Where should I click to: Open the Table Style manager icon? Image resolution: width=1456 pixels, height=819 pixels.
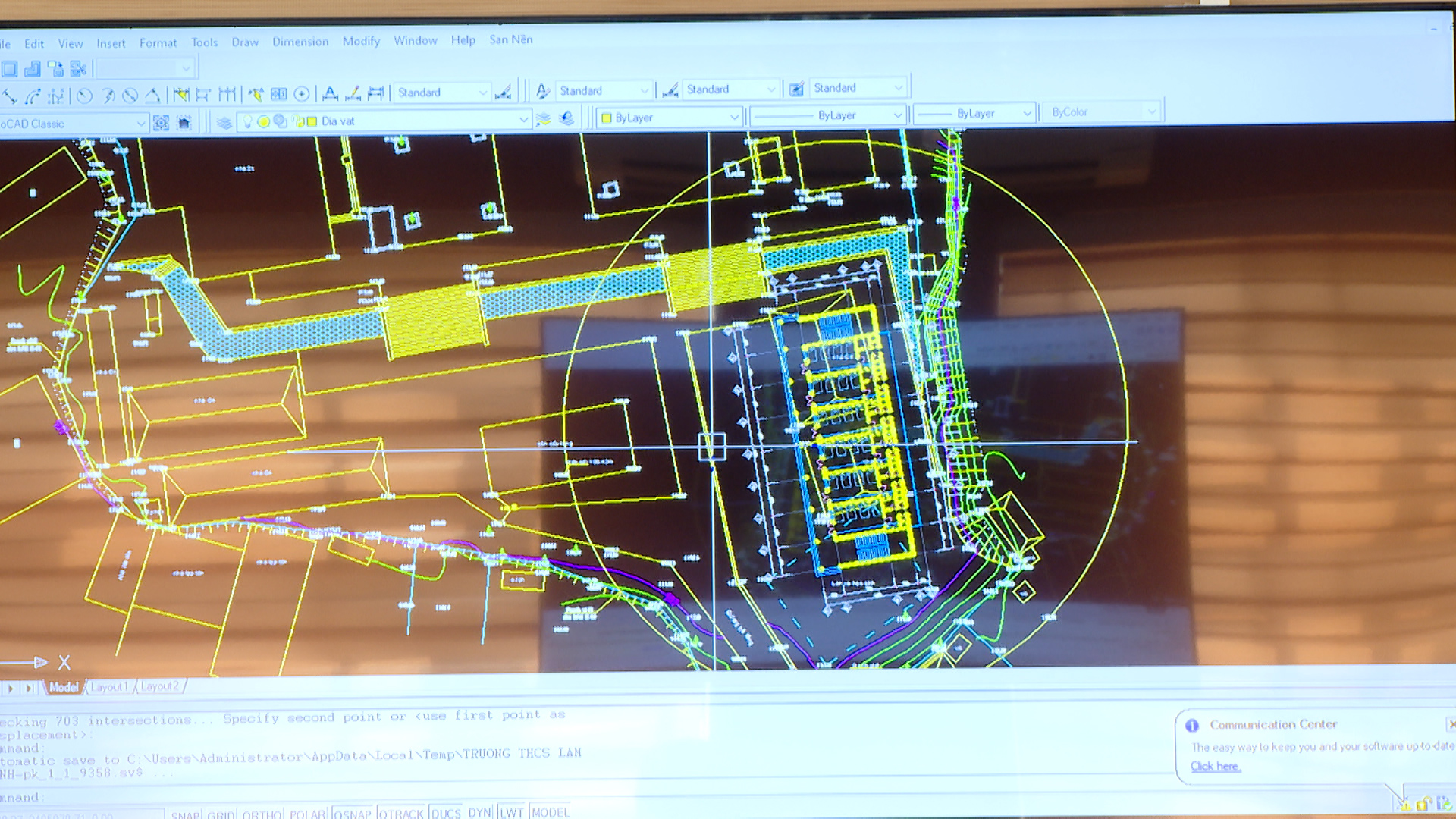point(796,89)
